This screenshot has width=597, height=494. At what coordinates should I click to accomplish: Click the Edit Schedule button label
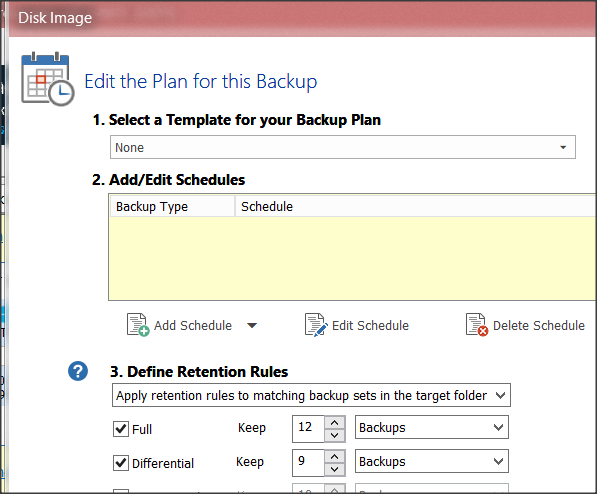370,326
